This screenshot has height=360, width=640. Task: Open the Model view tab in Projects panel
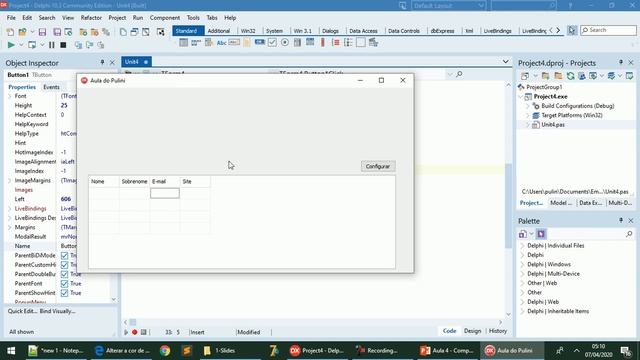(x=561, y=203)
